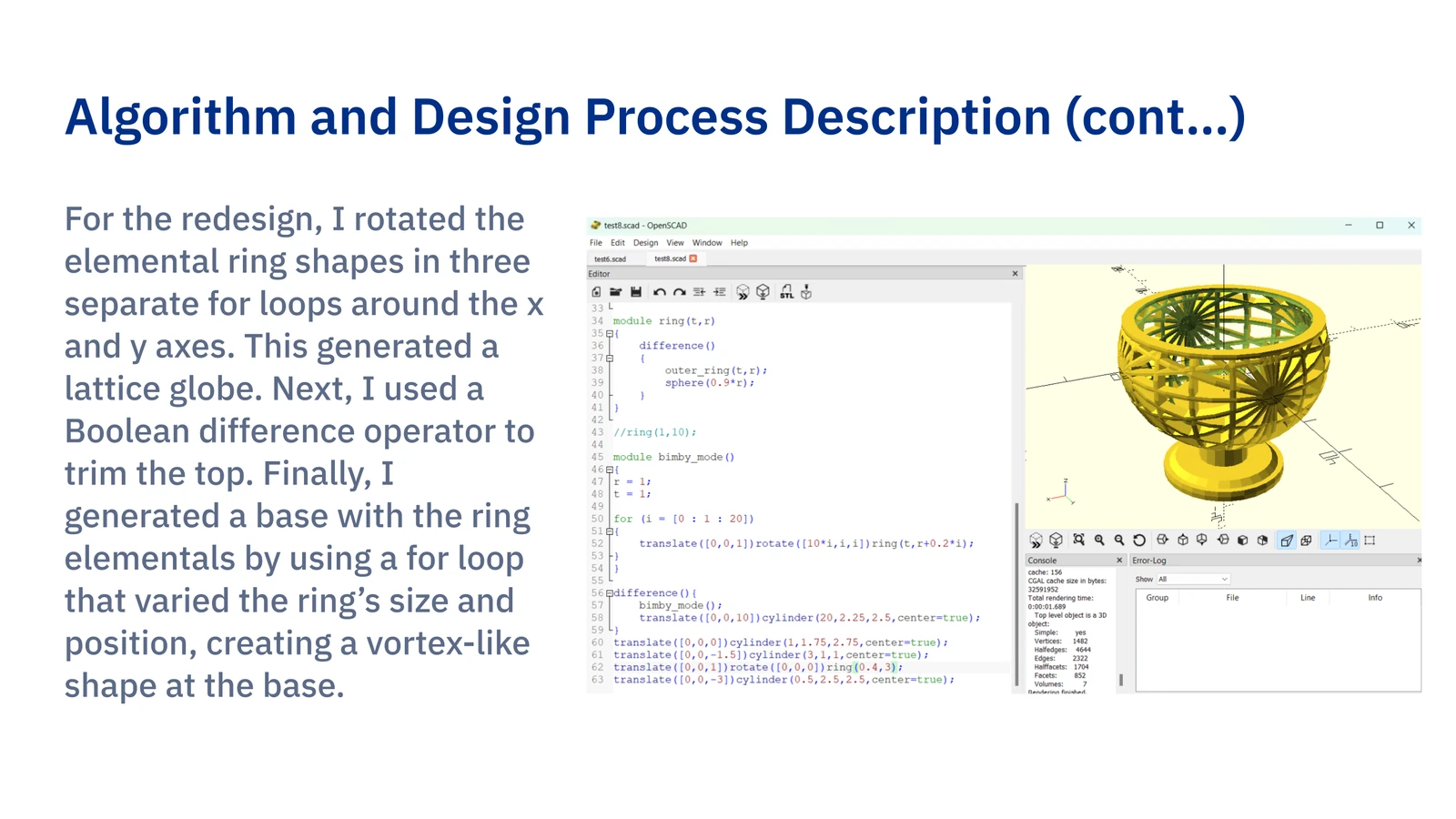Click the Indent icon in editor toolbar
1456x819 pixels.
tap(719, 292)
